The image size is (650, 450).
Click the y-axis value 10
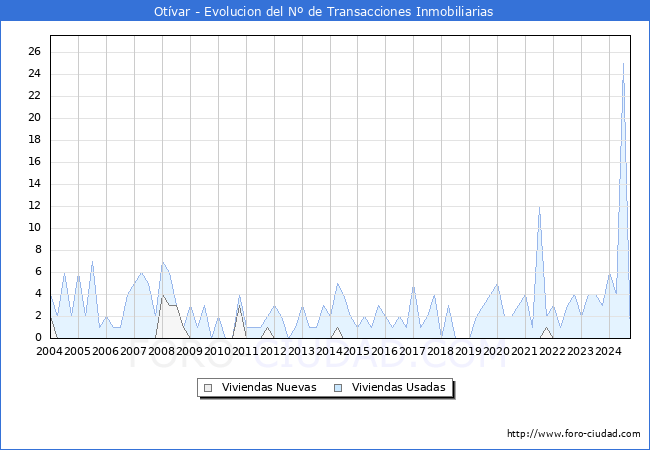35,227
